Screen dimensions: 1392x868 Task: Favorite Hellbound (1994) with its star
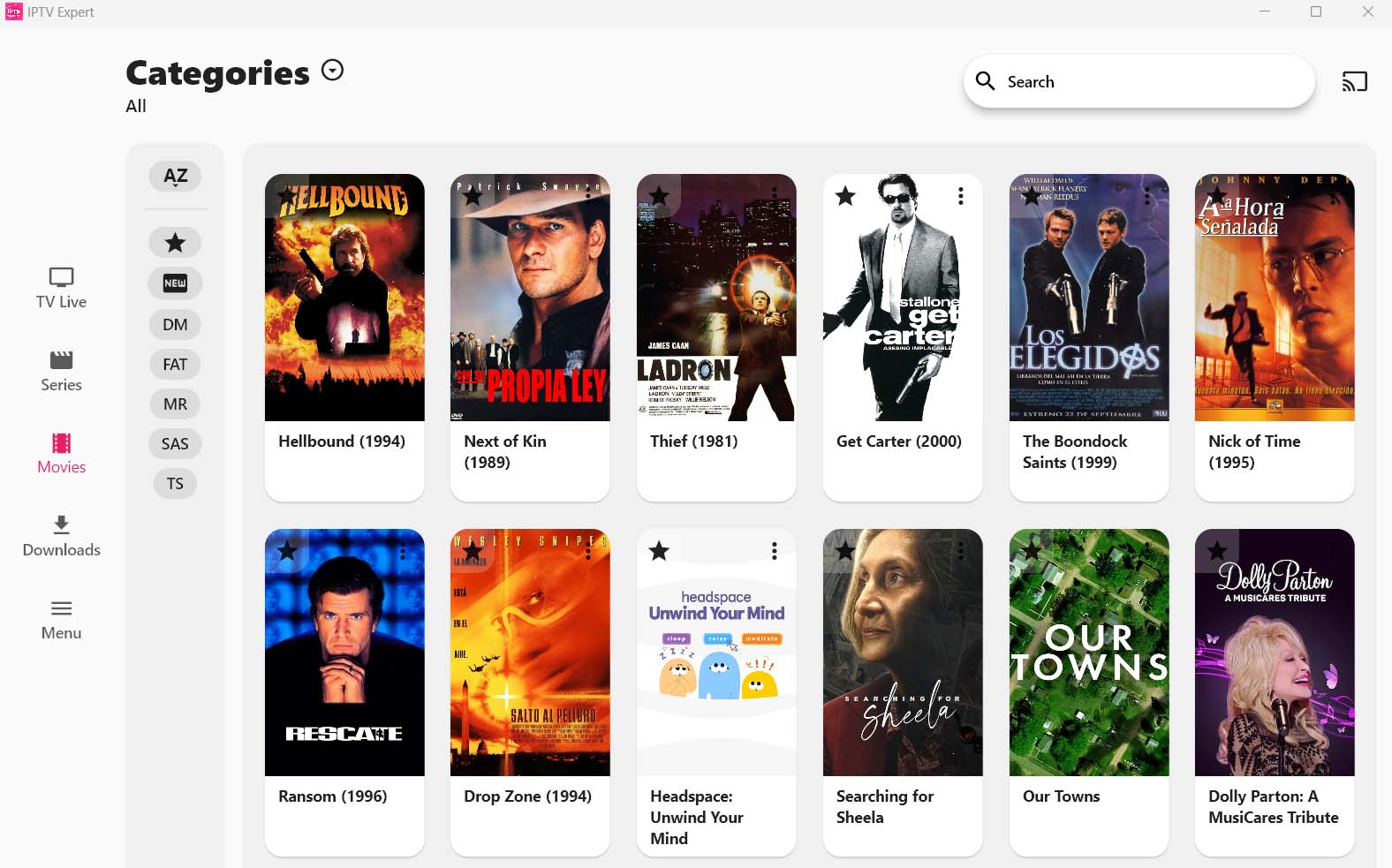pos(287,196)
